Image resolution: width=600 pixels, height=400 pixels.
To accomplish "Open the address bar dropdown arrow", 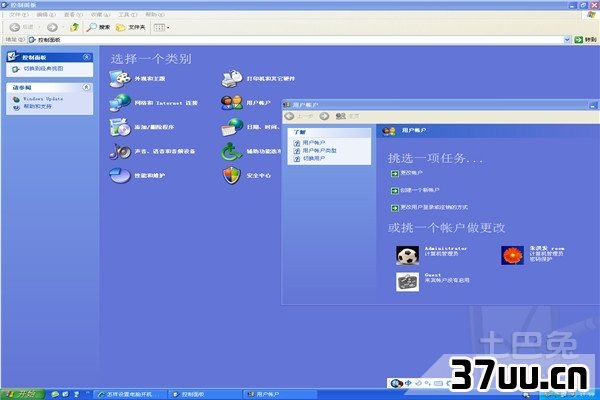I will (567, 39).
